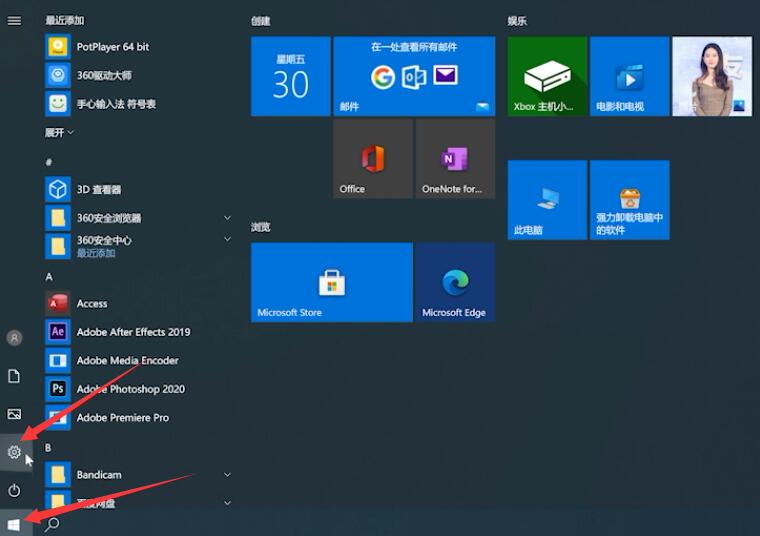Image resolution: width=760 pixels, height=536 pixels.
Task: Launch 360驱动大师 app
Action: [x=138, y=75]
